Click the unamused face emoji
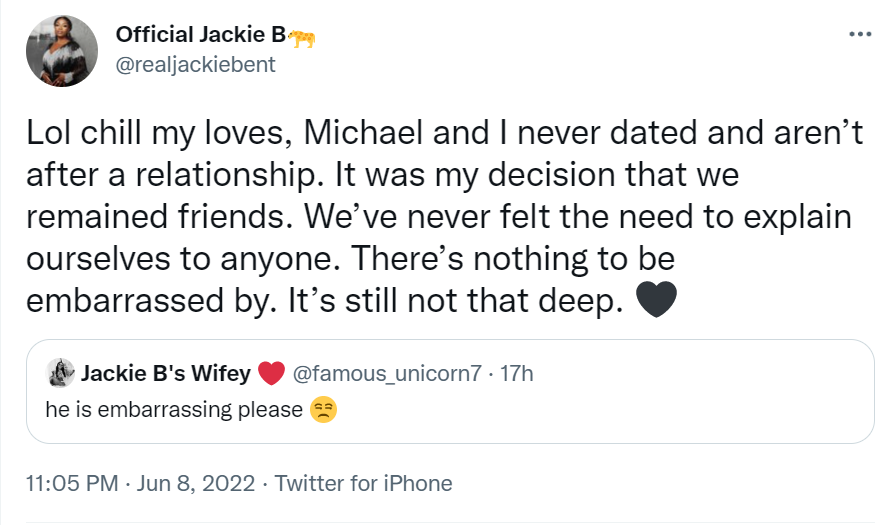Screen dimensions: 892x525 coord(323,410)
